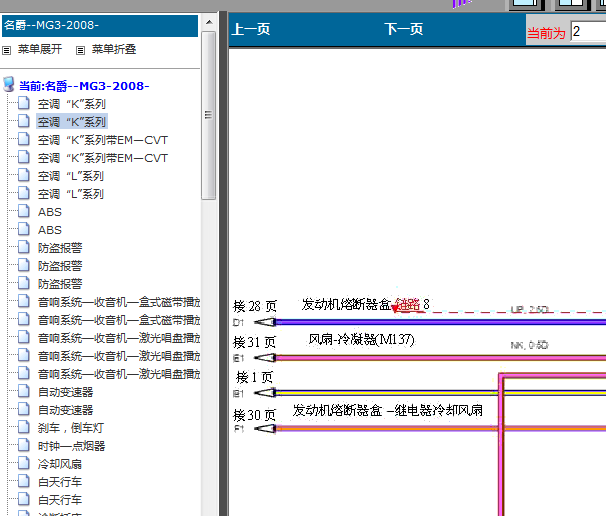Click the computer icon beside 当前:名爵--MG3-2008-
Viewport: 606px width, 516px height.
[9, 84]
